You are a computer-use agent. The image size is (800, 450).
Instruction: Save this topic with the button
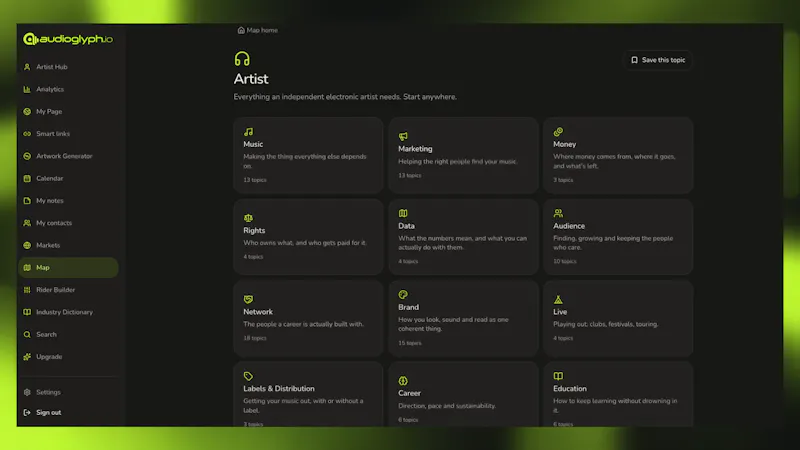pos(658,60)
